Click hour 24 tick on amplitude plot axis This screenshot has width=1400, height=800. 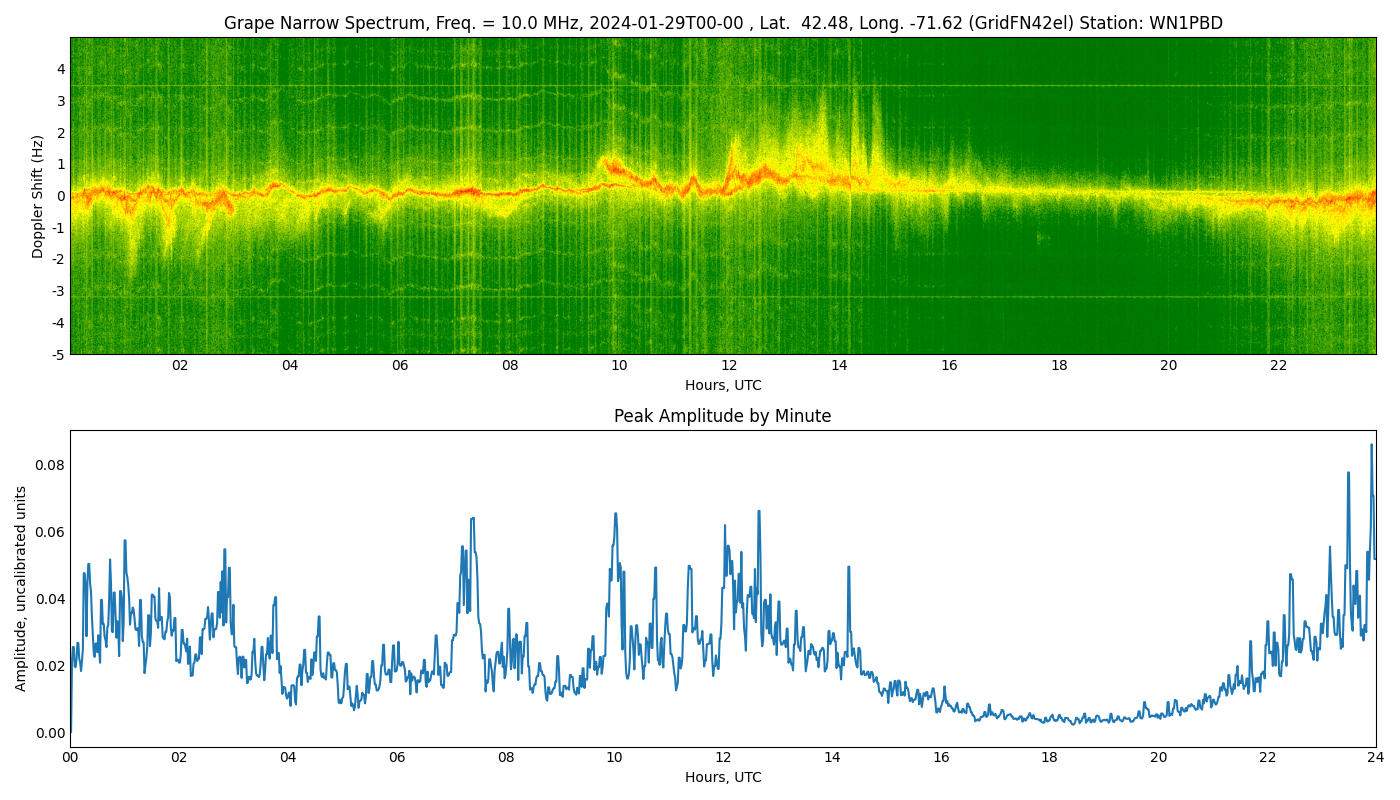[x=1375, y=758]
